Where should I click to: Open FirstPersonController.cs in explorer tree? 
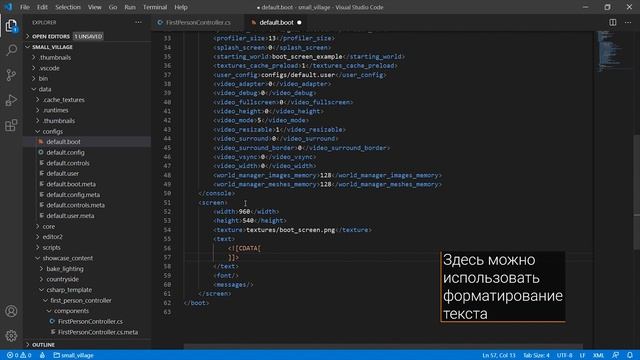pos(90,322)
